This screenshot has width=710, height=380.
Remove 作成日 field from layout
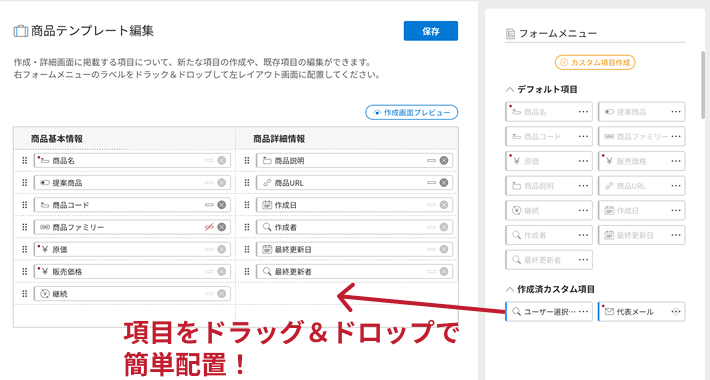pyautogui.click(x=444, y=205)
